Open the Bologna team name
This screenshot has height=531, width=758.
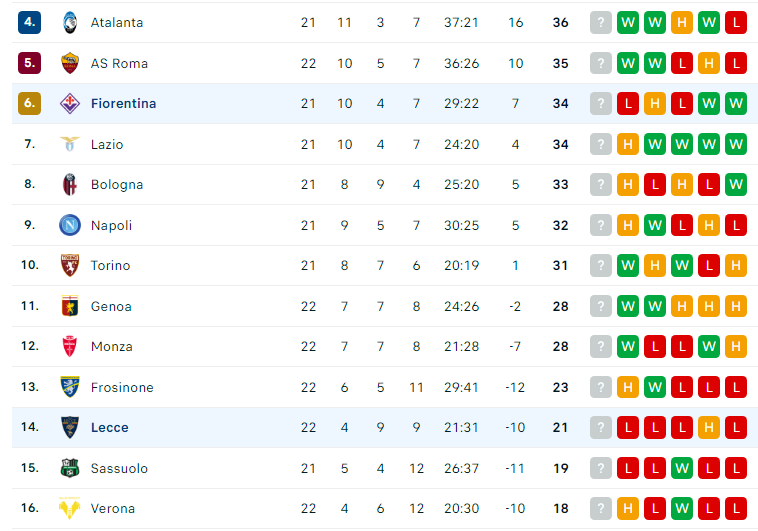coord(117,185)
